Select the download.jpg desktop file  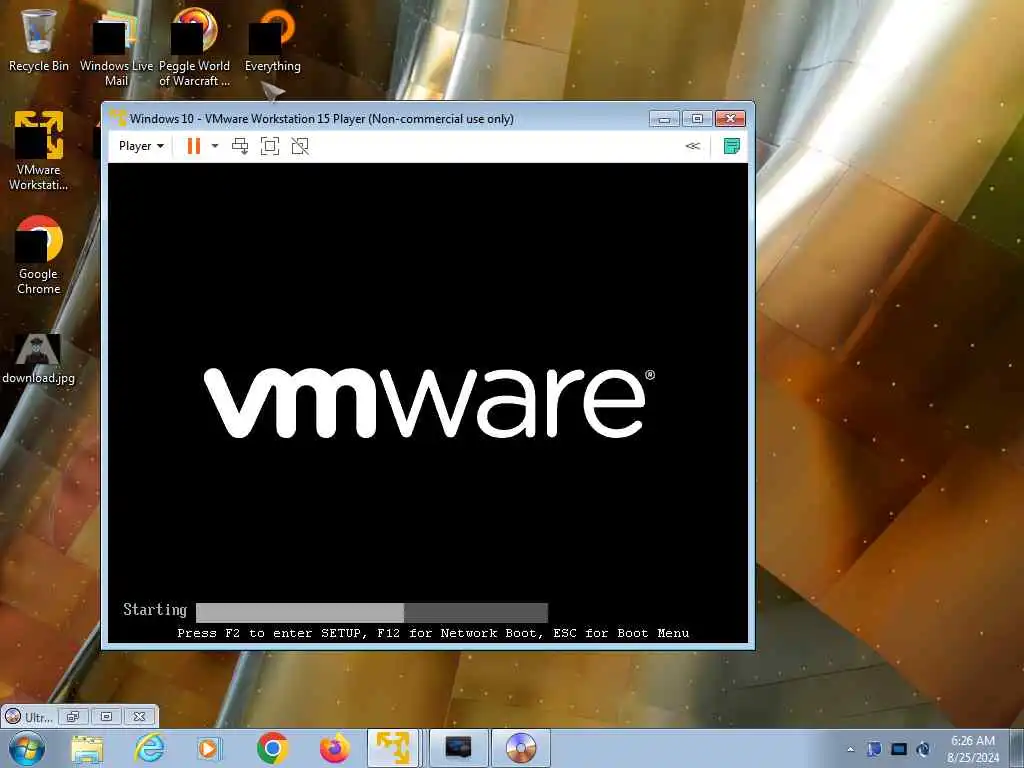[x=39, y=359]
